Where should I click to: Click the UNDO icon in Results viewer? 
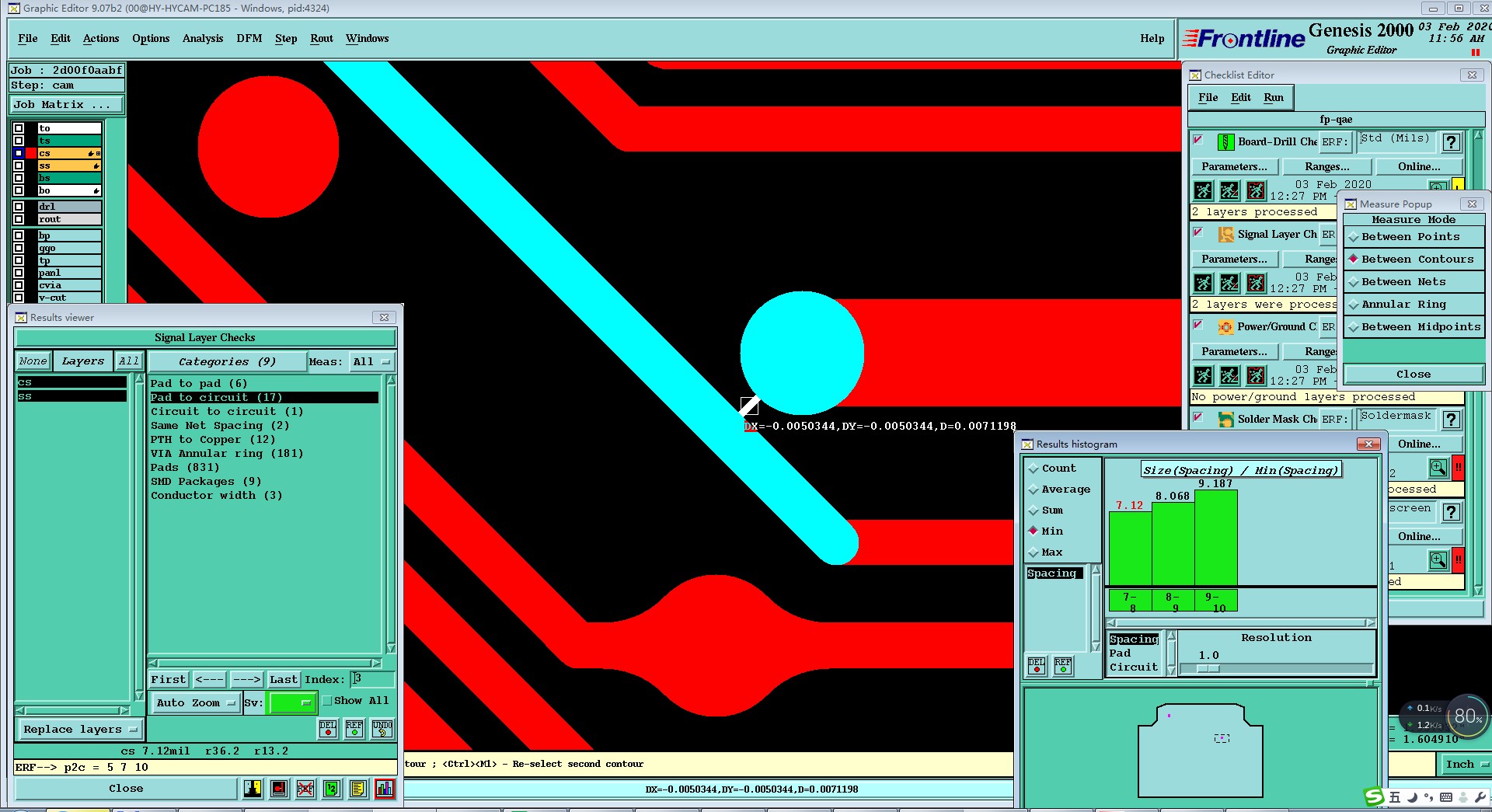(x=382, y=728)
